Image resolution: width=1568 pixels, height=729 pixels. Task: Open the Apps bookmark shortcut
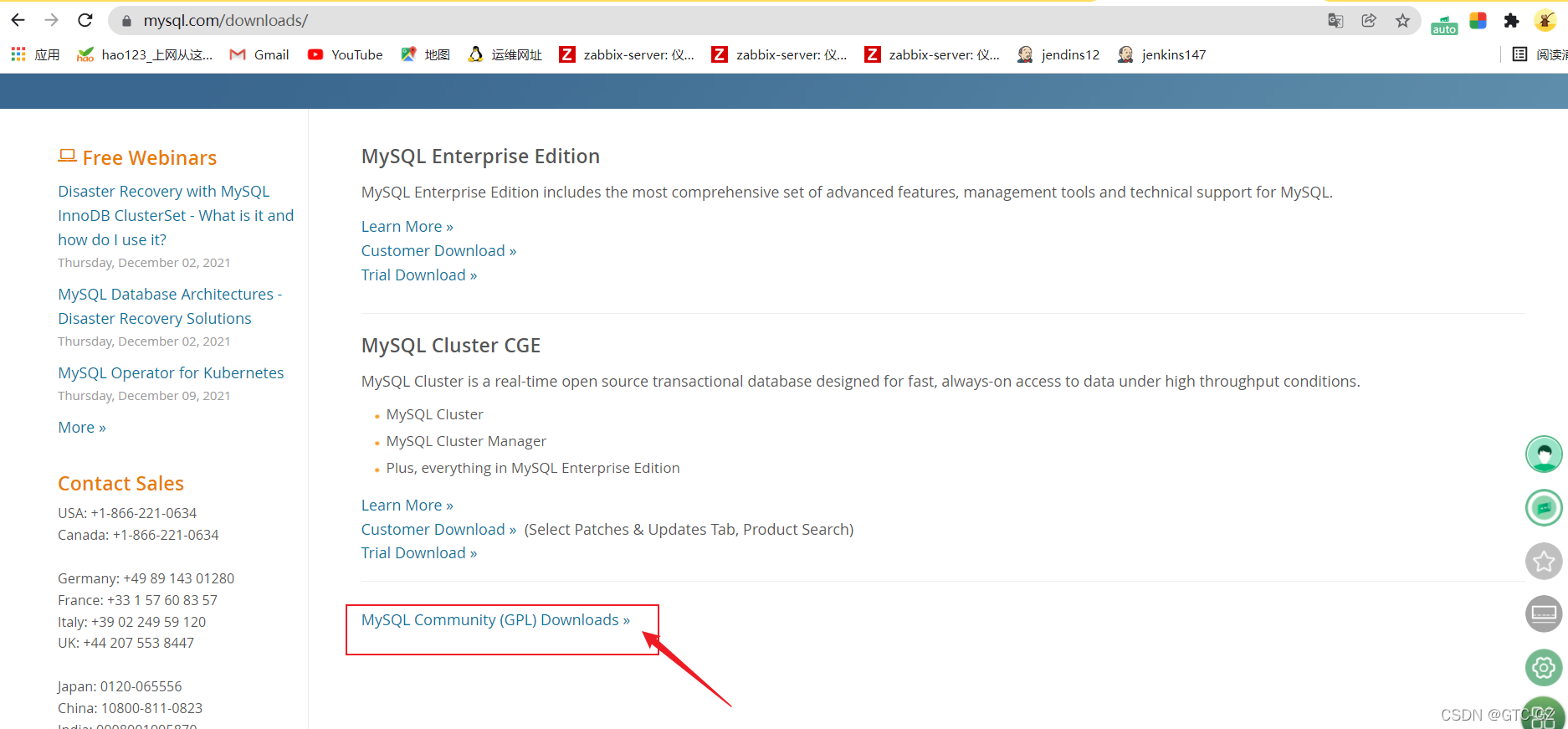click(x=35, y=54)
